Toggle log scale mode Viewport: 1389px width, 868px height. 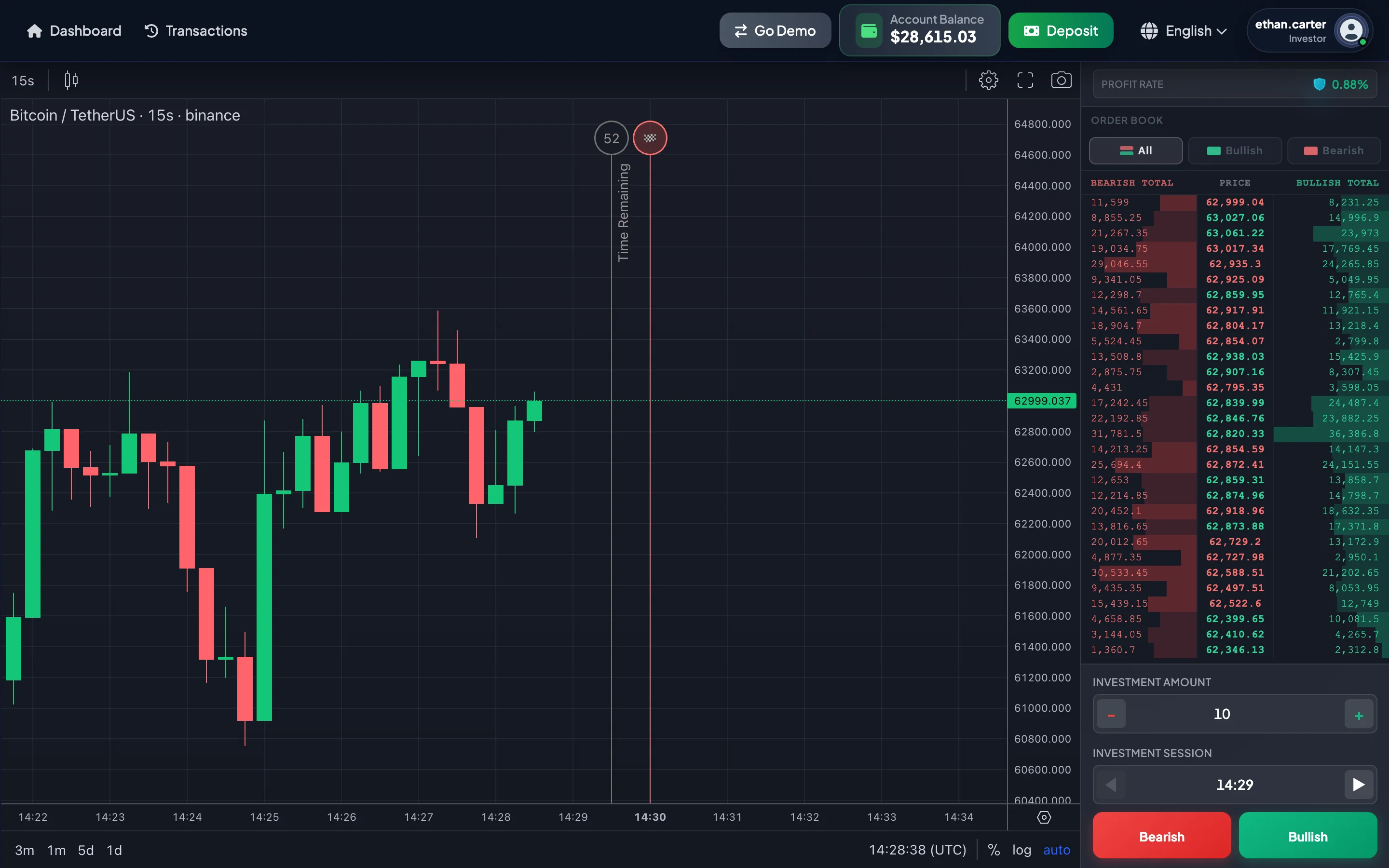[1021, 850]
